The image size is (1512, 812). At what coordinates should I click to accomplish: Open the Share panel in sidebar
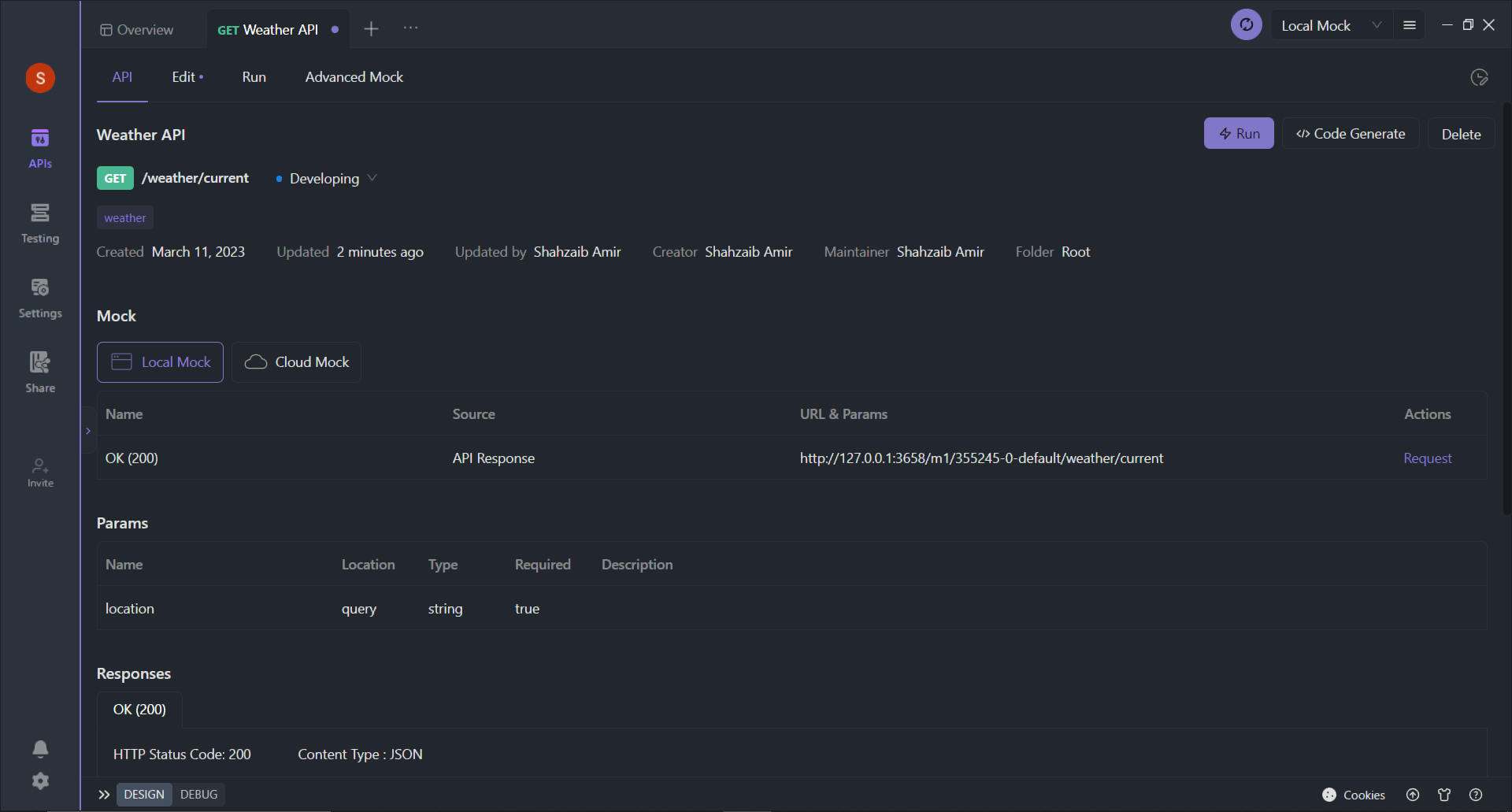tap(40, 373)
